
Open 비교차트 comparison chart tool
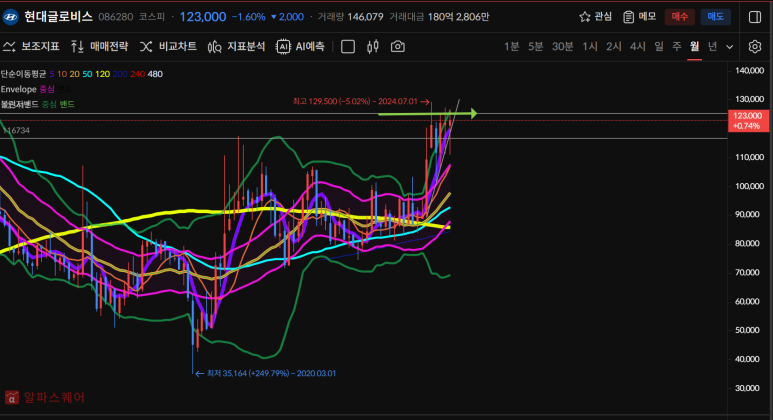click(x=168, y=46)
